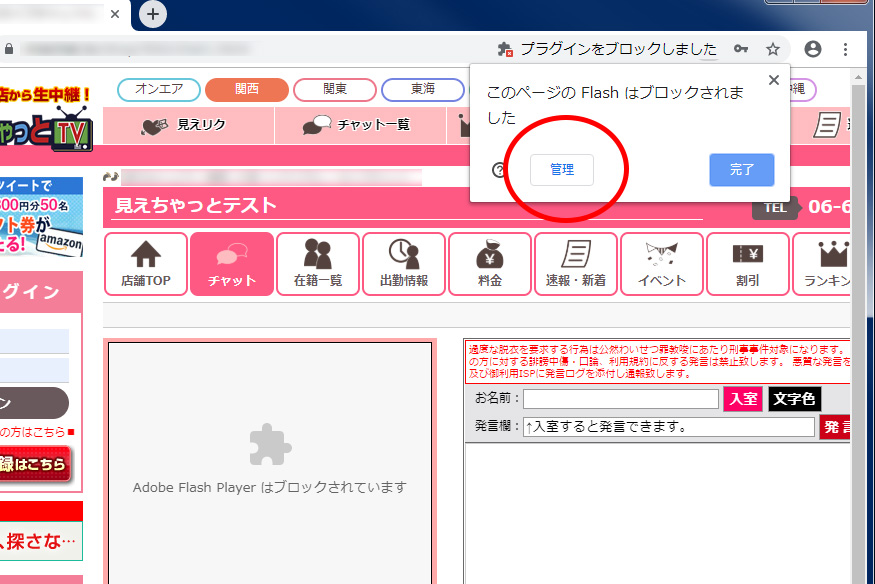Open the 文字色 color button

click(x=794, y=399)
